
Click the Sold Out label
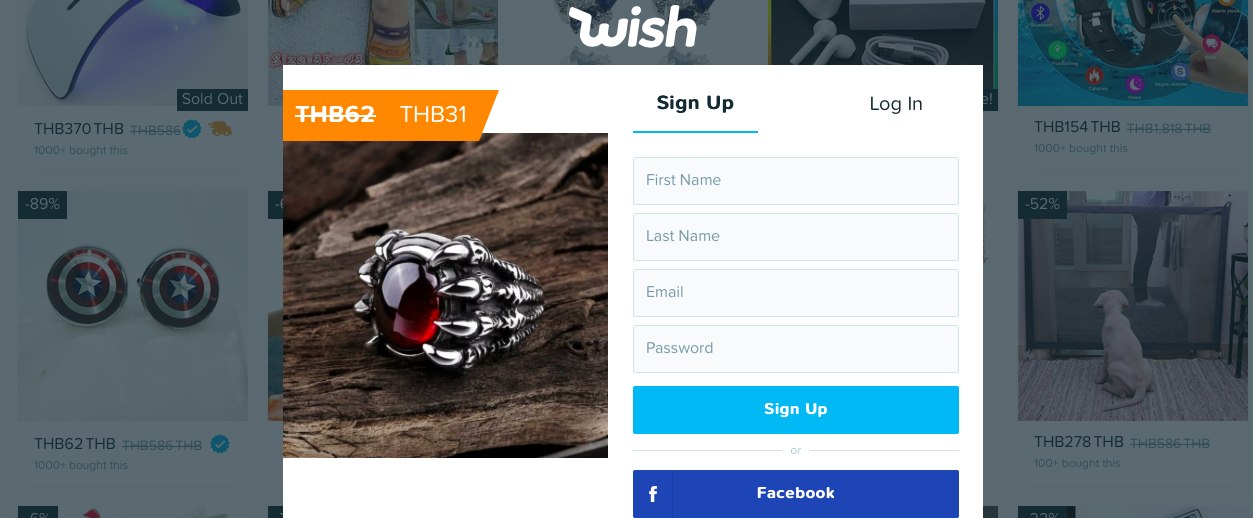point(212,99)
